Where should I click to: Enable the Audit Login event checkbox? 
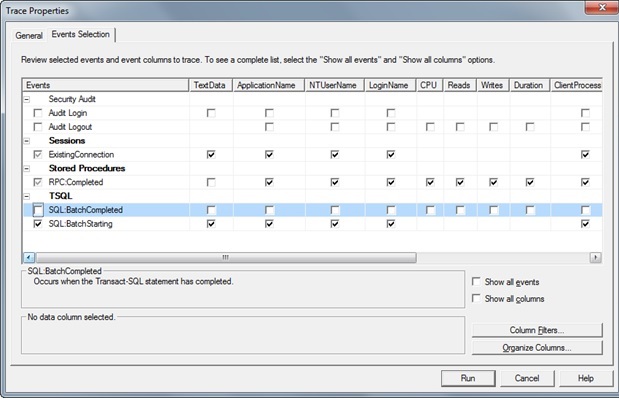[38, 113]
